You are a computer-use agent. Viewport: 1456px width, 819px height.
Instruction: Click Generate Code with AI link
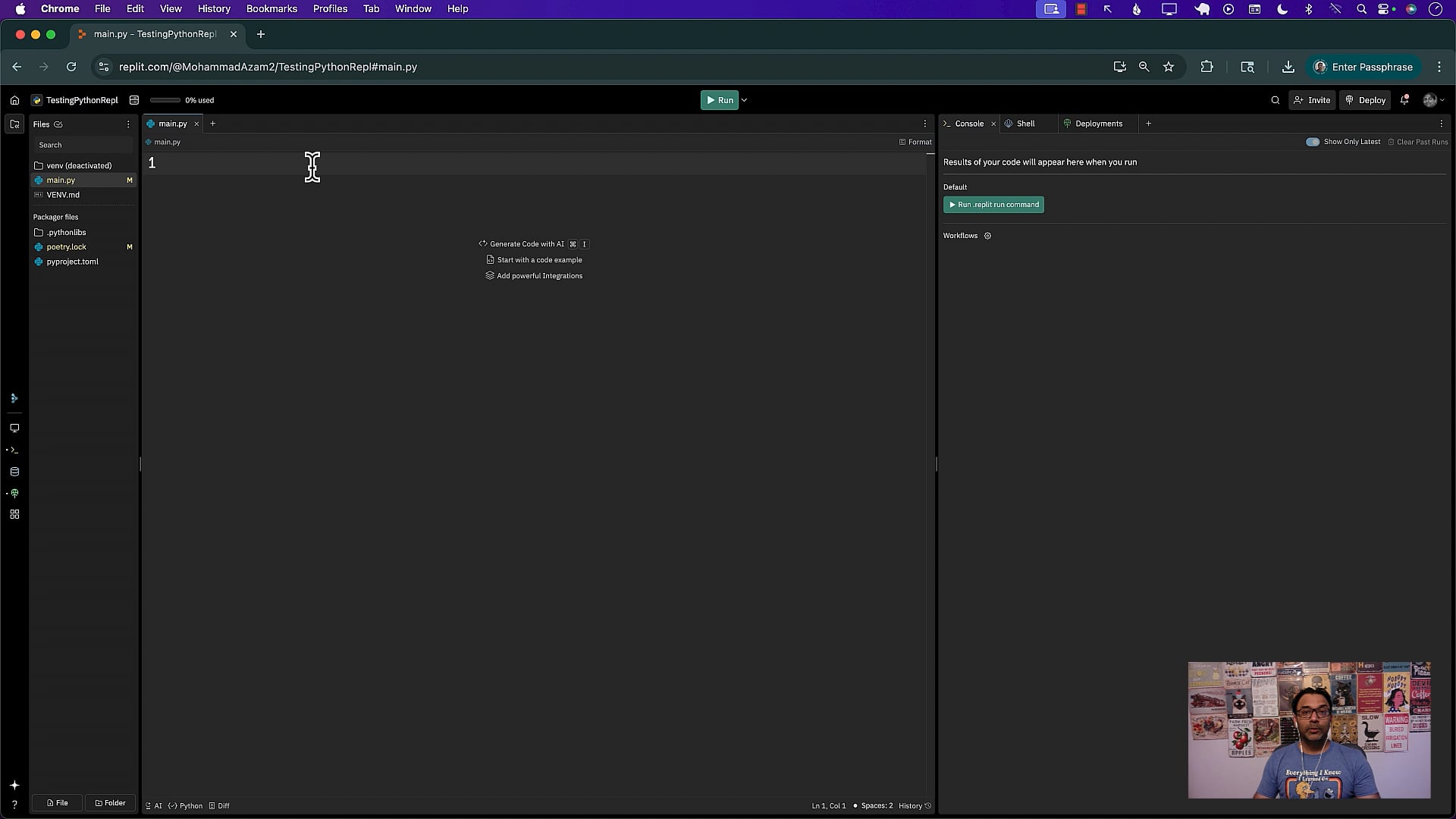point(534,244)
